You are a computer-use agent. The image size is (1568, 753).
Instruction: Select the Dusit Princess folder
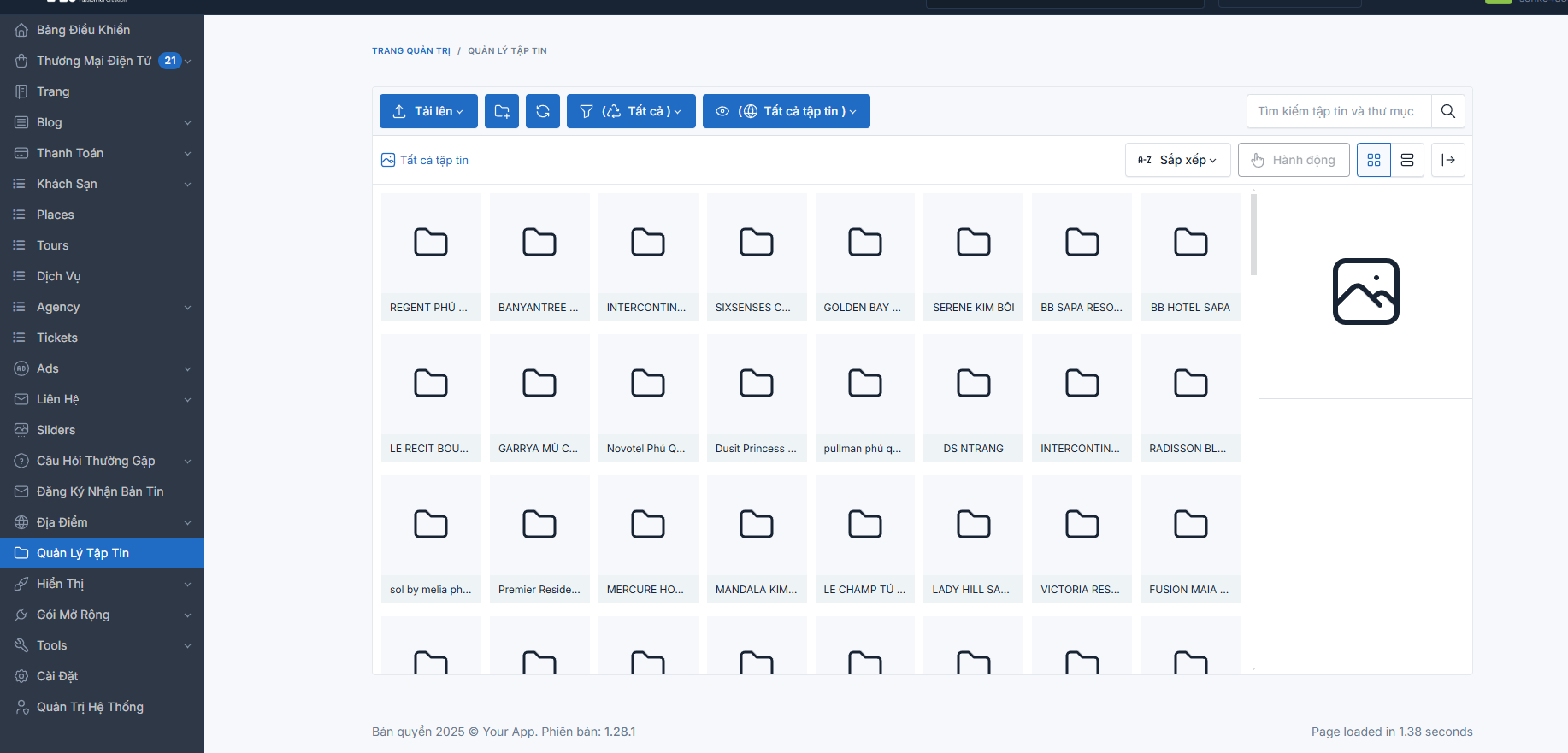click(x=757, y=398)
